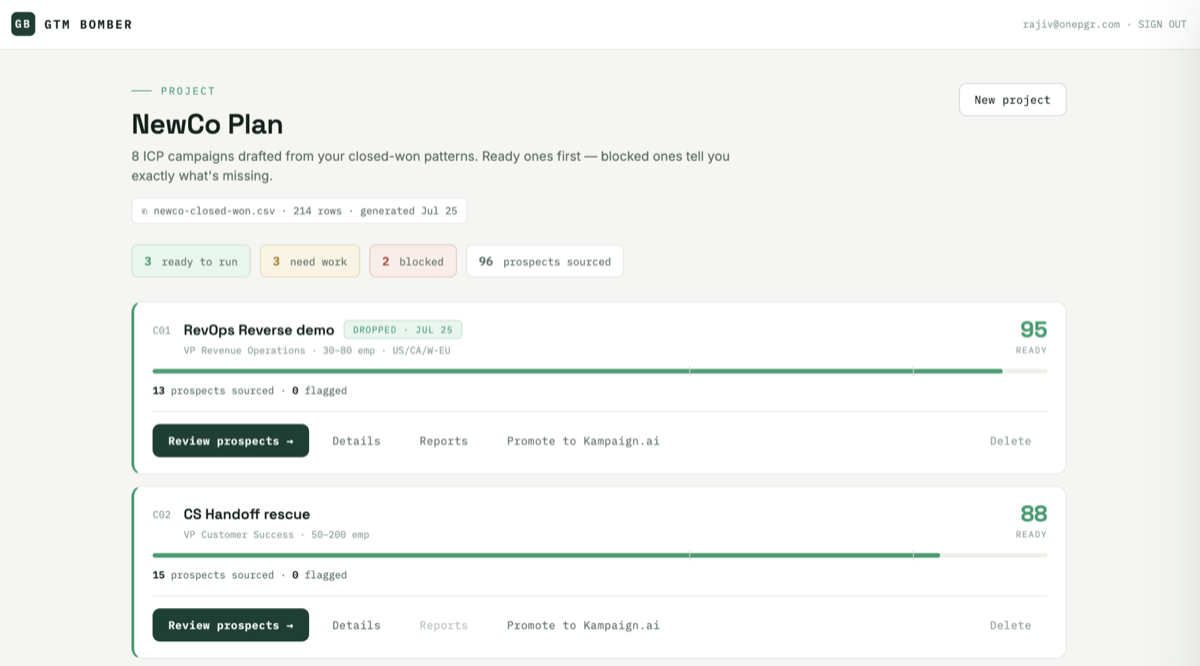This screenshot has width=1200, height=666.
Task: Promote CS Handoff rescue to Kampaign.ai
Action: coord(583,625)
